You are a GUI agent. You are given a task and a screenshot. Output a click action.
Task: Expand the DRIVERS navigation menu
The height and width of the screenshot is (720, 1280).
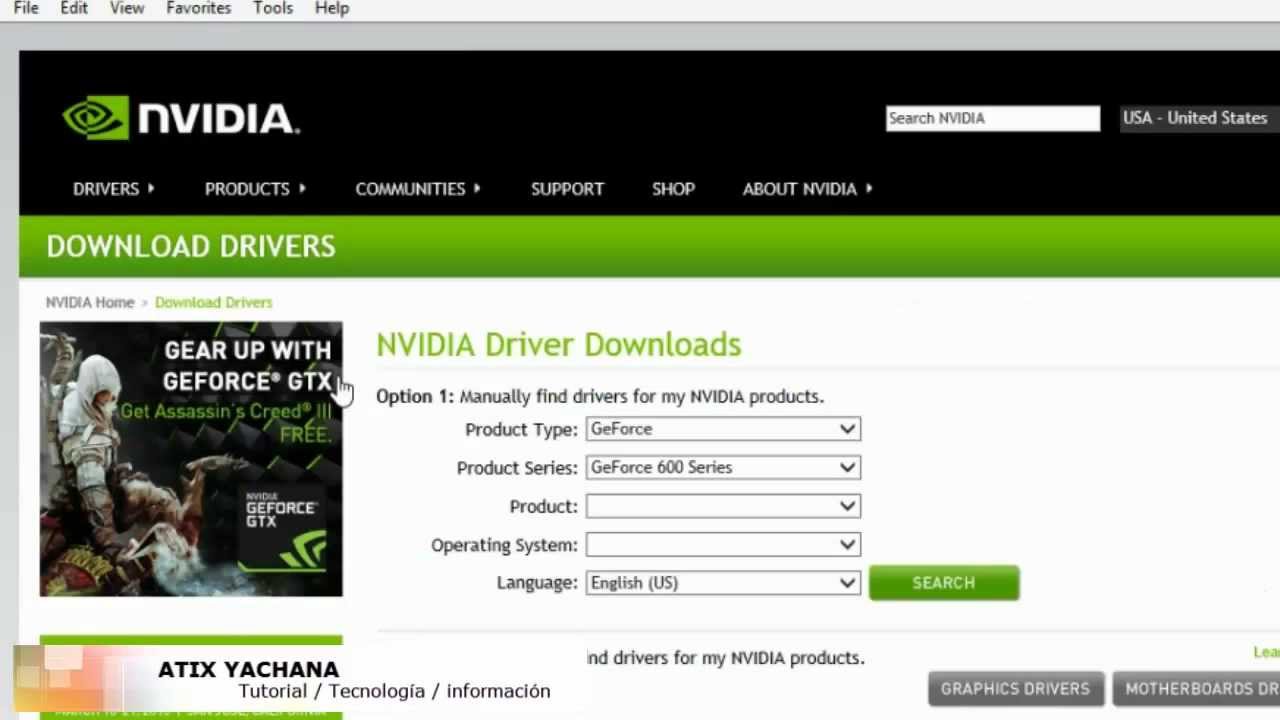(x=113, y=189)
